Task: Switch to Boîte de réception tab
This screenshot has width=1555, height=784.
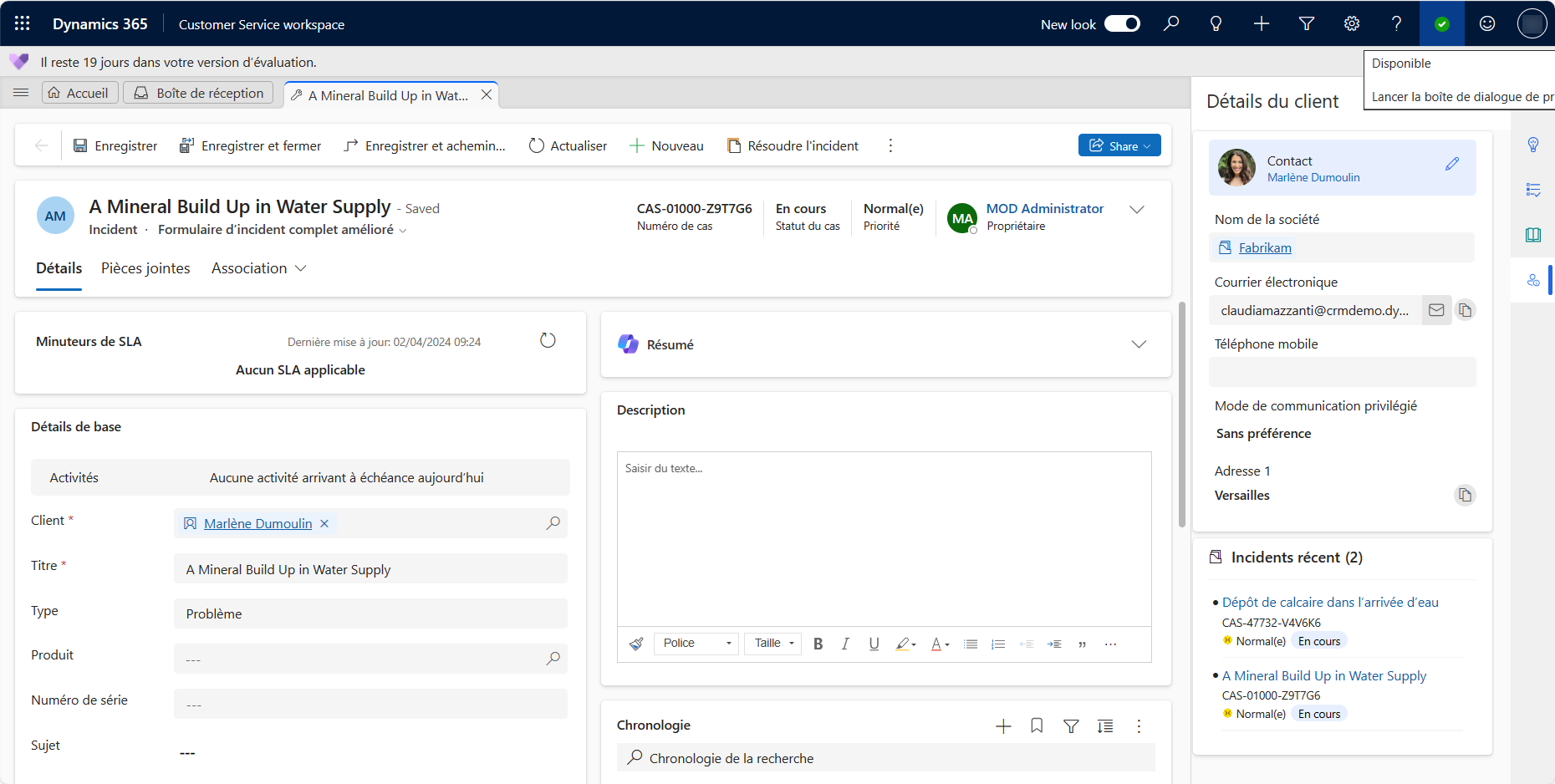Action: pos(199,93)
